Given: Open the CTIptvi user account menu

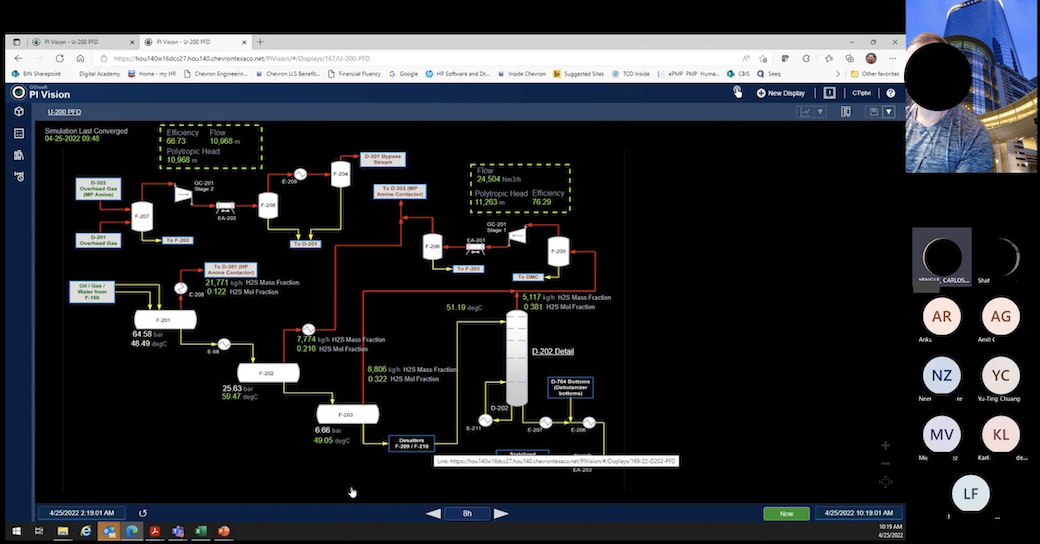Looking at the screenshot, I should point(861,93).
